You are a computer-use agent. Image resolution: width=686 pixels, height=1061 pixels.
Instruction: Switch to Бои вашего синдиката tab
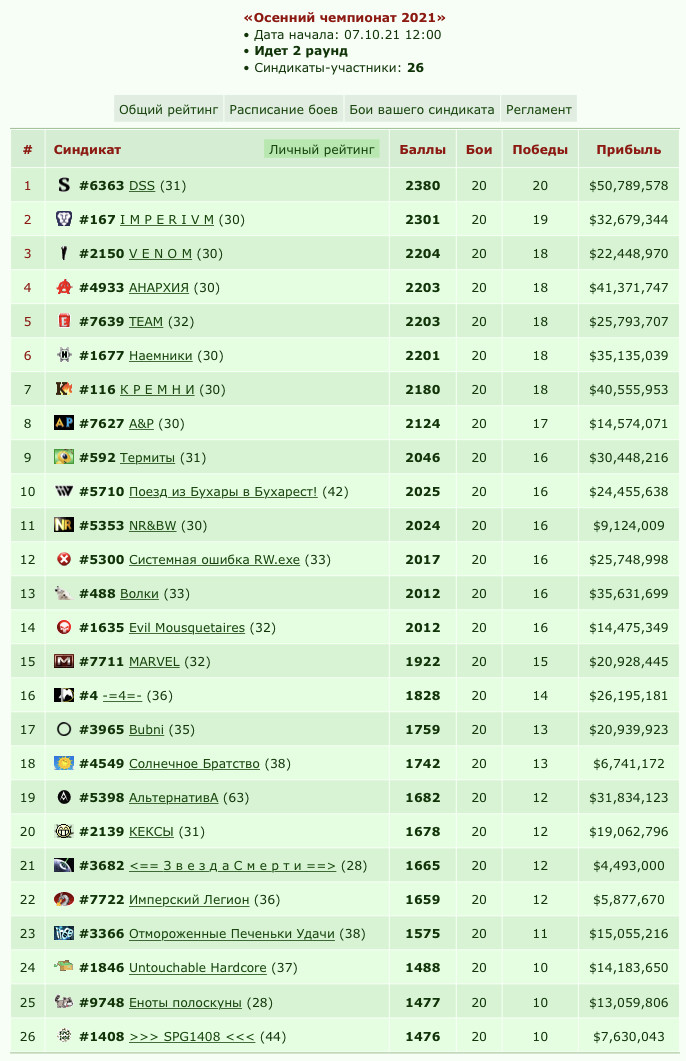[x=421, y=109]
